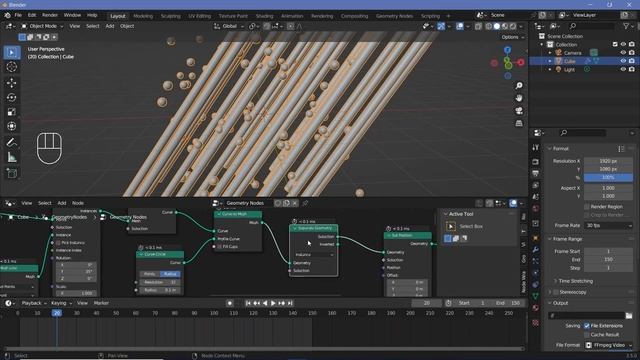This screenshot has height=360, width=640.
Task: Open the Tool properties tab icon
Action: 536,147
